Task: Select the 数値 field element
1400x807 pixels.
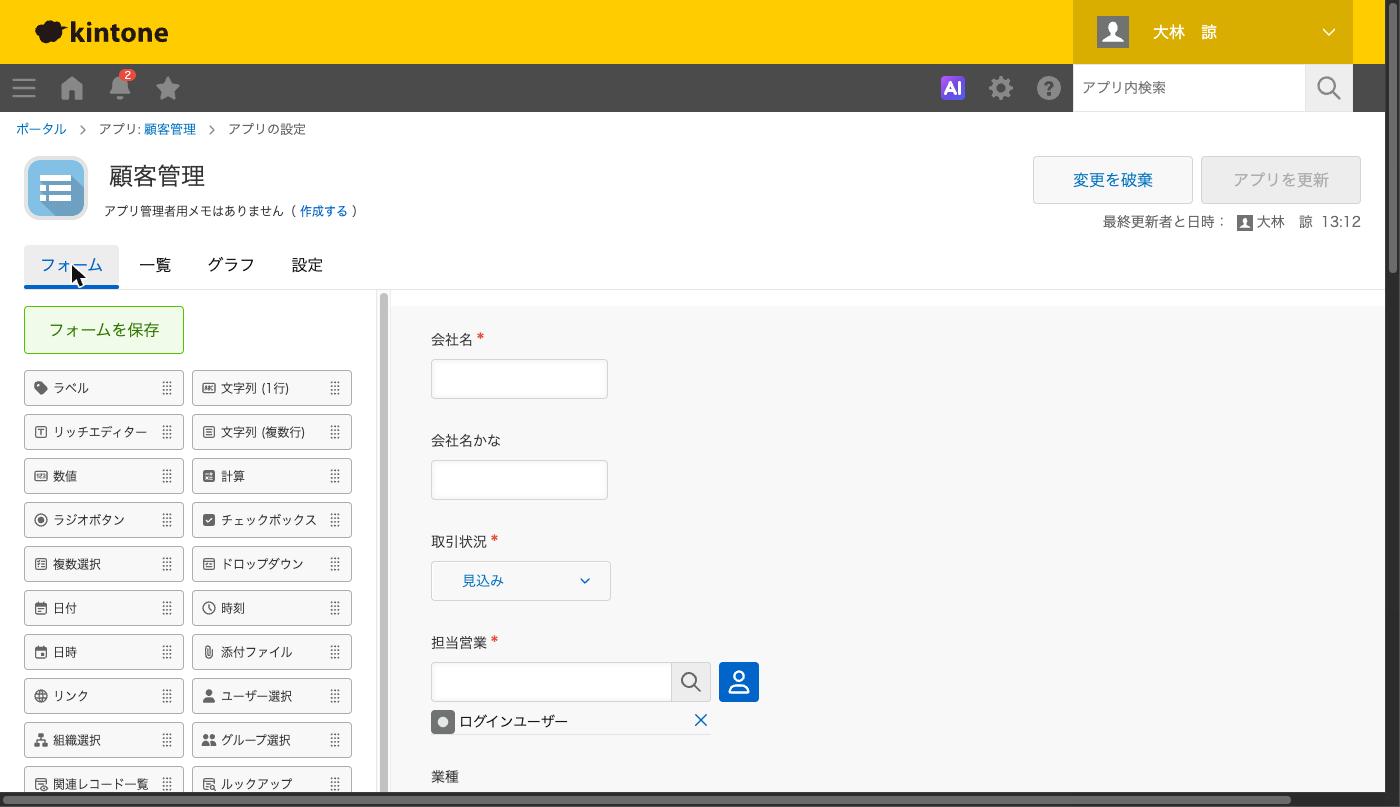Action: [x=104, y=476]
